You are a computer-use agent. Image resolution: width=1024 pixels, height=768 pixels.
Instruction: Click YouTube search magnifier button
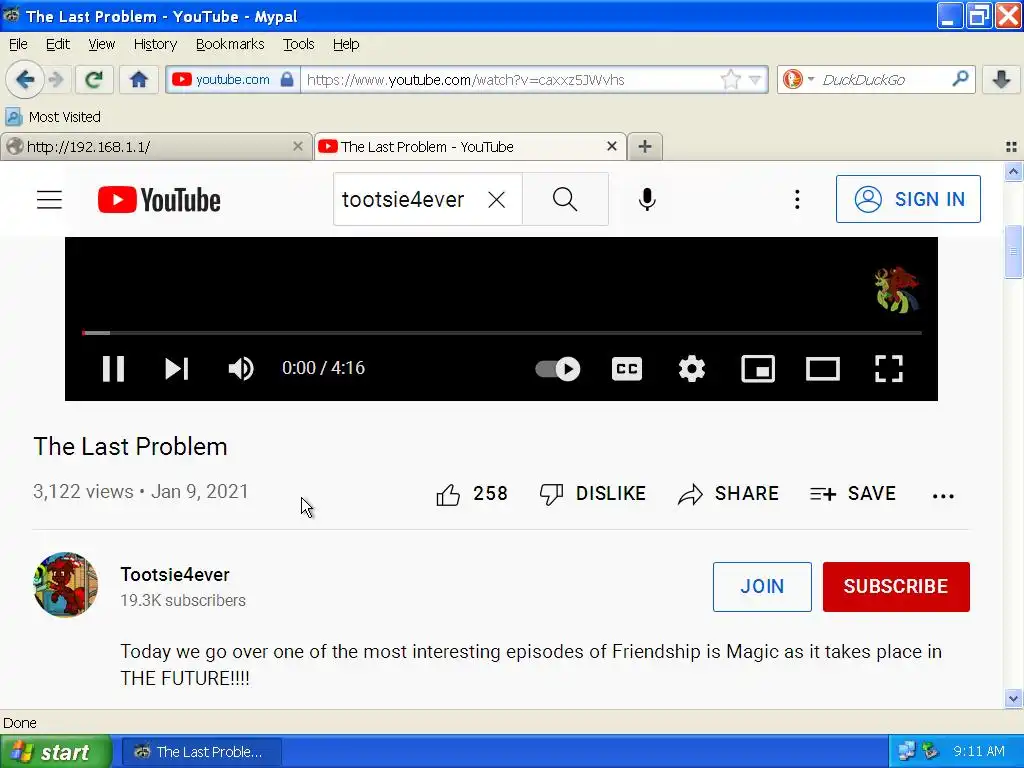[565, 199]
